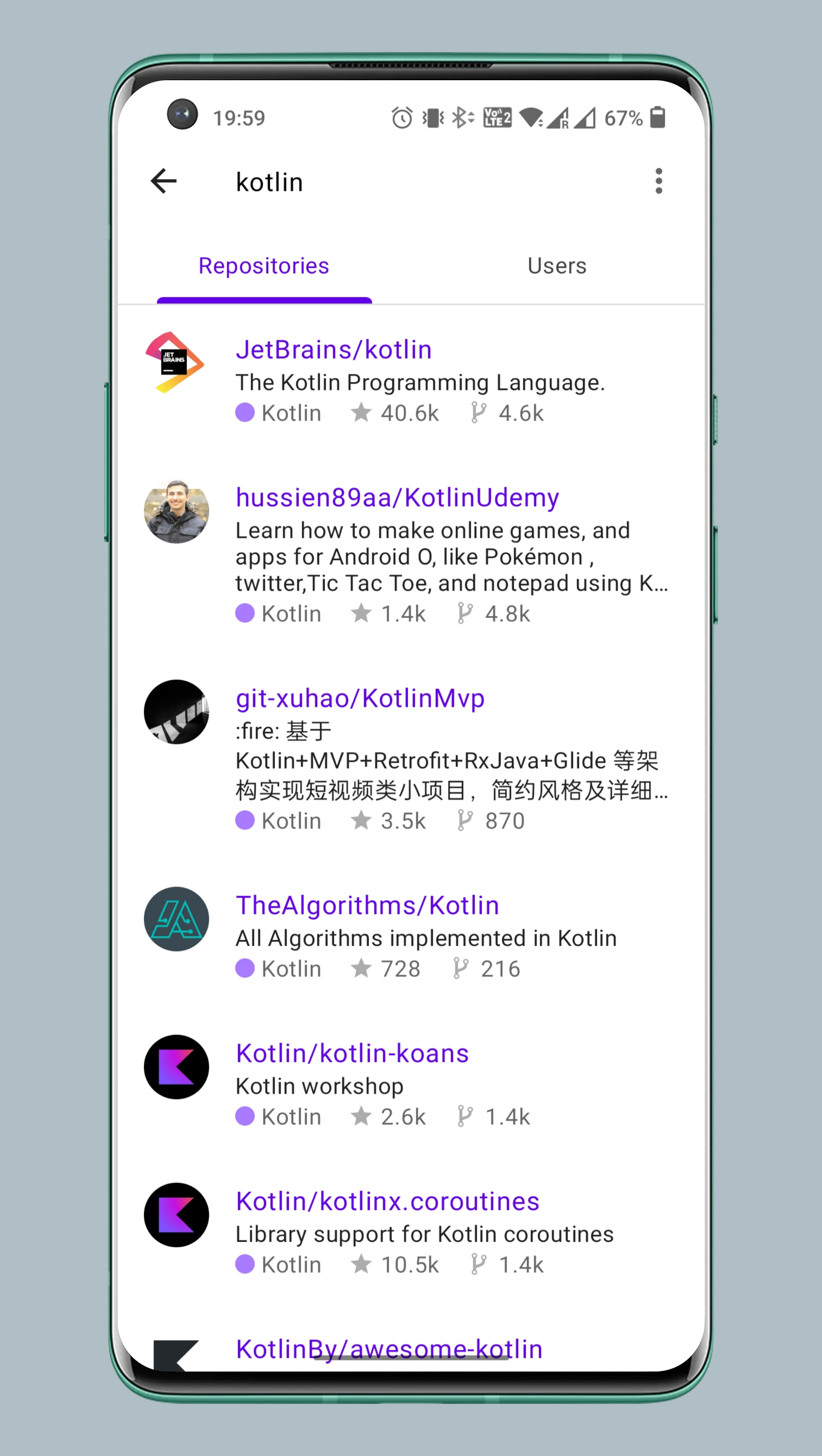The image size is (822, 1456).
Task: Tap Kotlin logo beside kotlin-koans
Action: (176, 1067)
